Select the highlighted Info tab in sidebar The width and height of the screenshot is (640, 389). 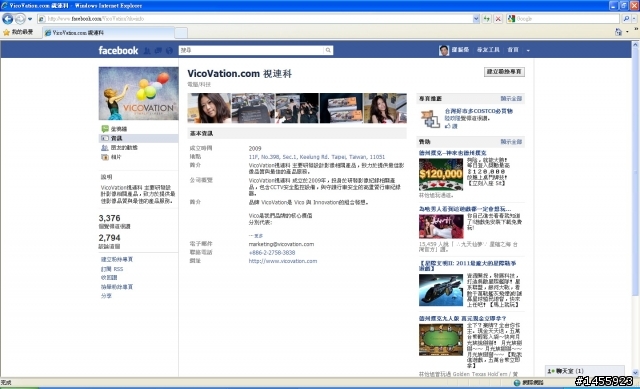tap(138, 138)
